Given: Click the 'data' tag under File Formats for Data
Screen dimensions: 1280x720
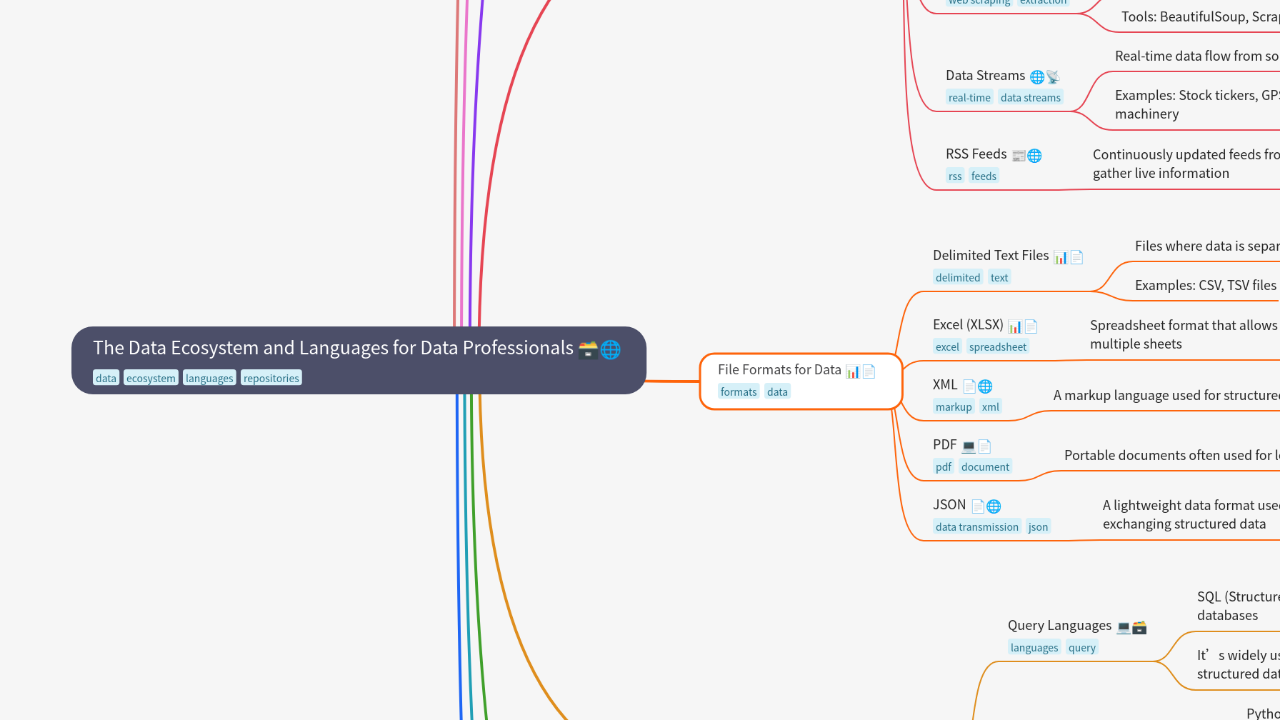Looking at the screenshot, I should 777,392.
